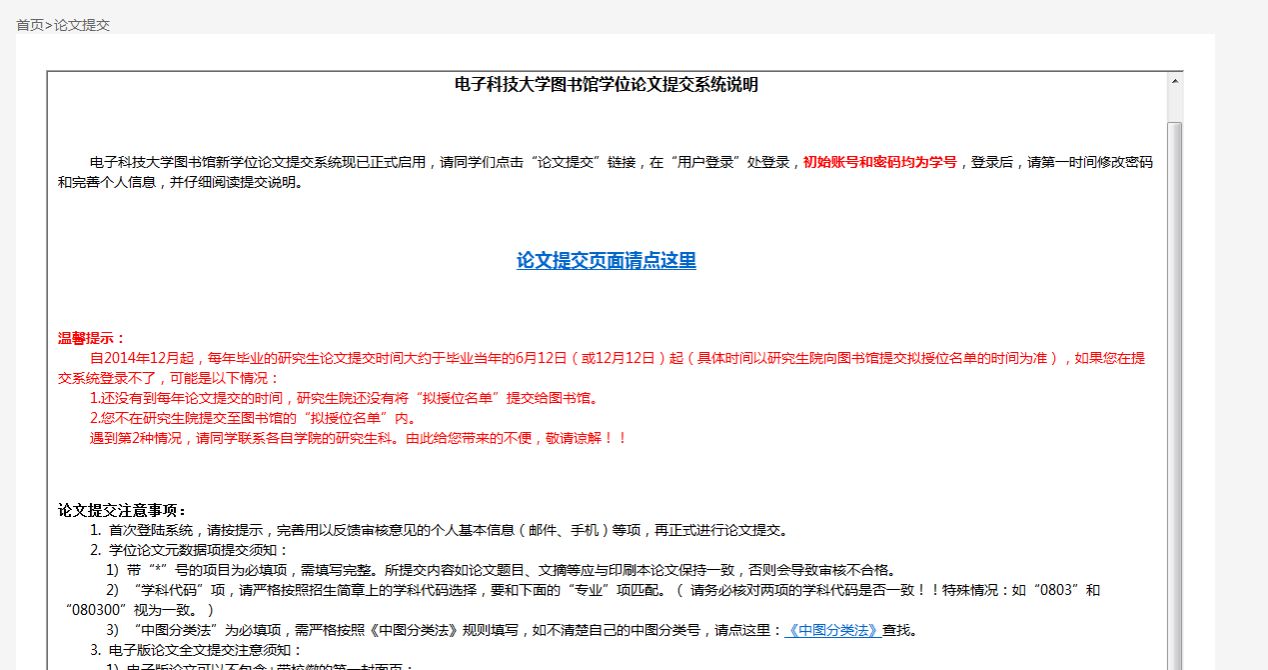Viewport: 1268px width, 670px height.
Task: Click the 电子科技大学图书馆学位论文提交系统说明 title
Action: [x=606, y=85]
